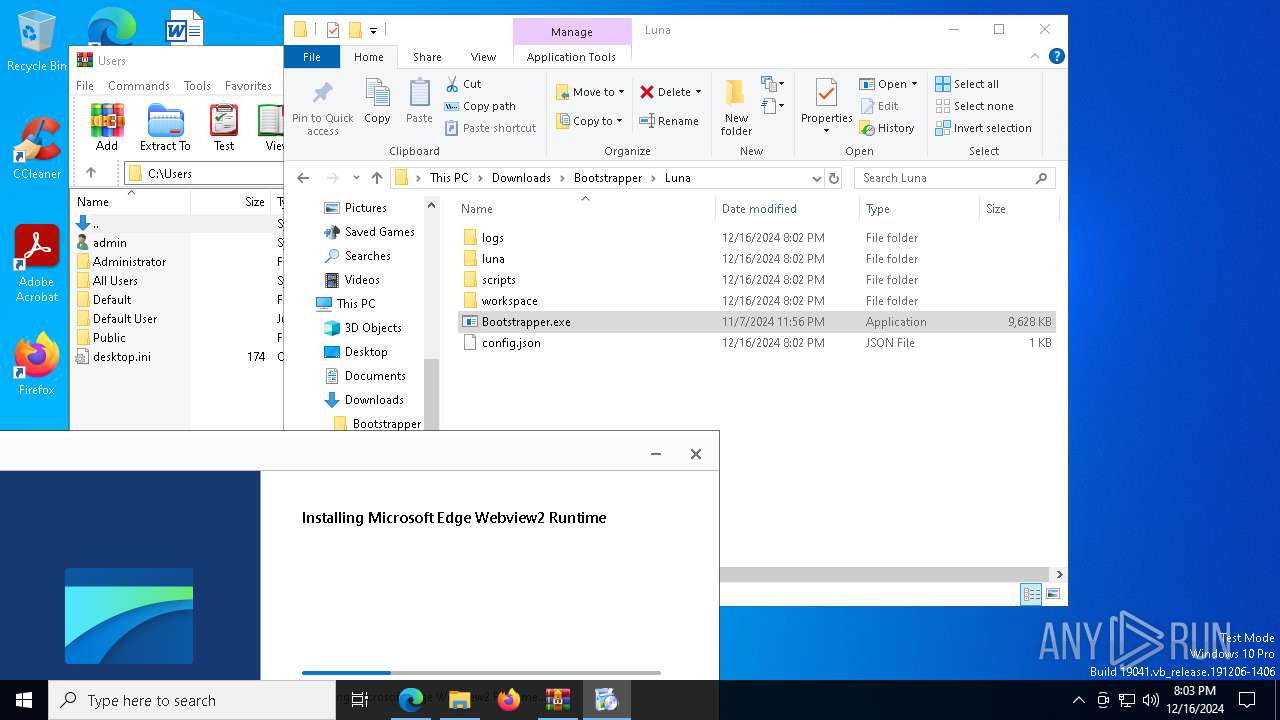
Task: Open Recycle Bin desktop icon
Action: coord(37,42)
